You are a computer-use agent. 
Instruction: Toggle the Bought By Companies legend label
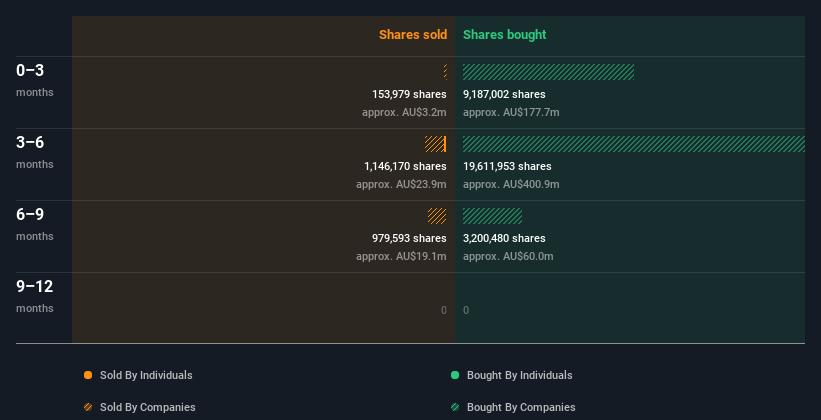point(521,407)
